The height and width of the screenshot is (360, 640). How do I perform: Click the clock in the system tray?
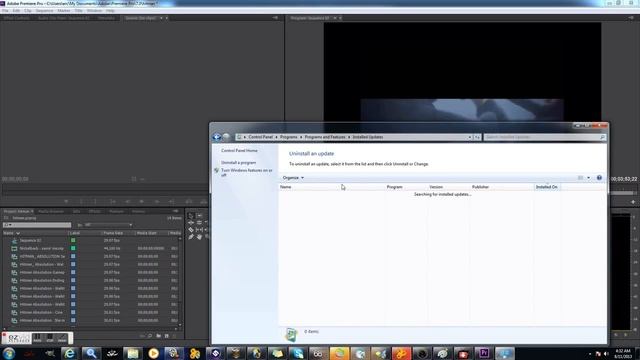pyautogui.click(x=623, y=353)
